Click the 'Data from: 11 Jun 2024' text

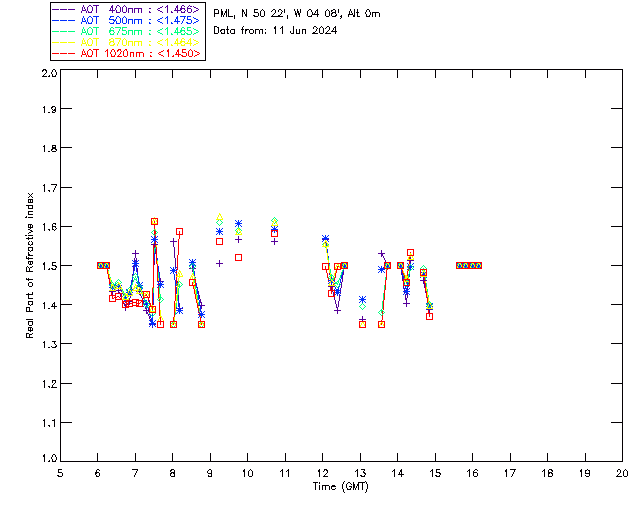tap(275, 31)
